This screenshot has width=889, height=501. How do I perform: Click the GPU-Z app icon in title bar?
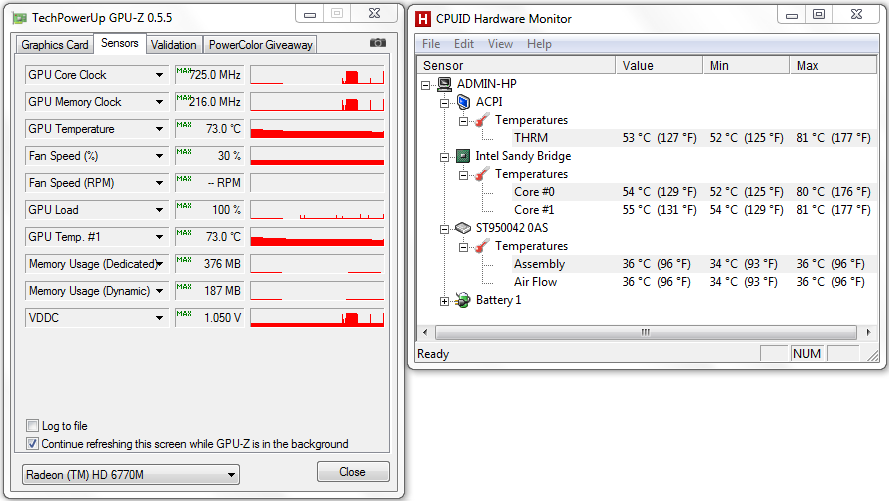20,19
